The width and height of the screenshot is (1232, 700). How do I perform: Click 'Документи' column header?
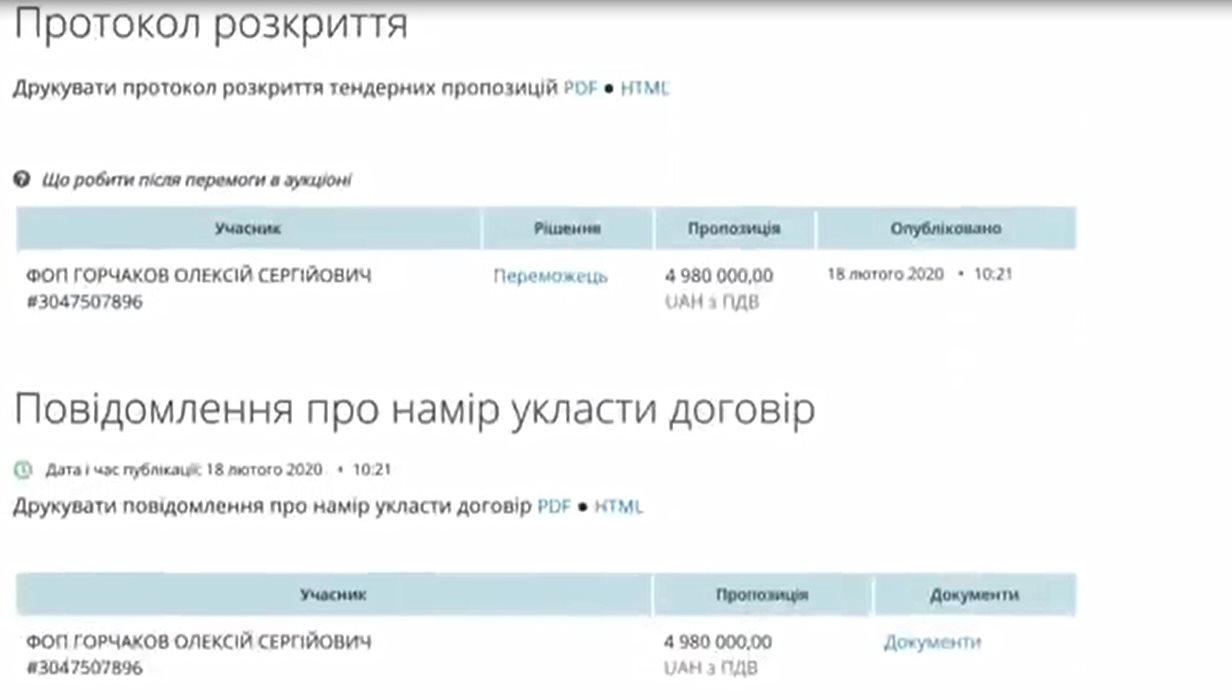pos(974,595)
